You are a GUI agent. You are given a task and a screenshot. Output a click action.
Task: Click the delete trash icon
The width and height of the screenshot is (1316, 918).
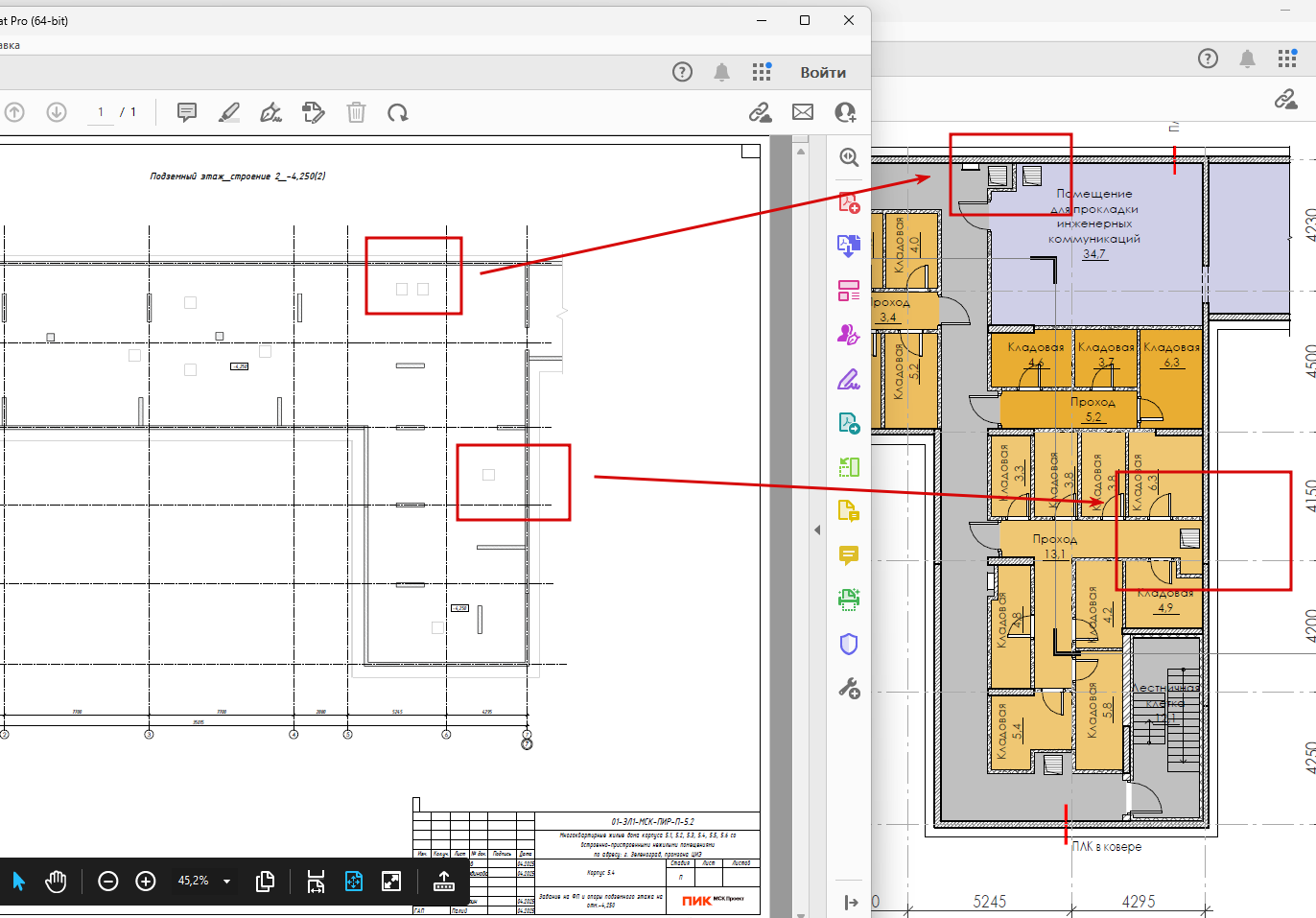(356, 112)
